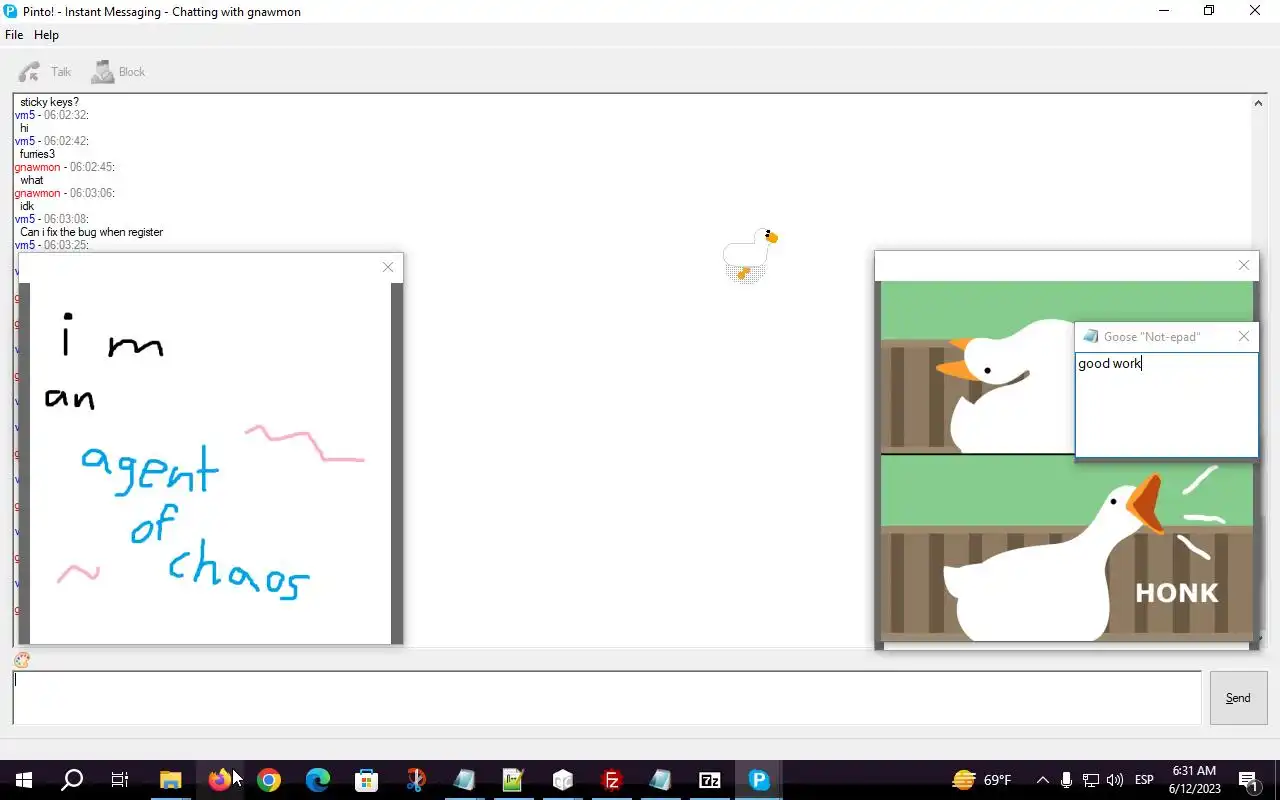Launch Firefox from the taskbar
This screenshot has height=800, width=1280.
(219, 780)
